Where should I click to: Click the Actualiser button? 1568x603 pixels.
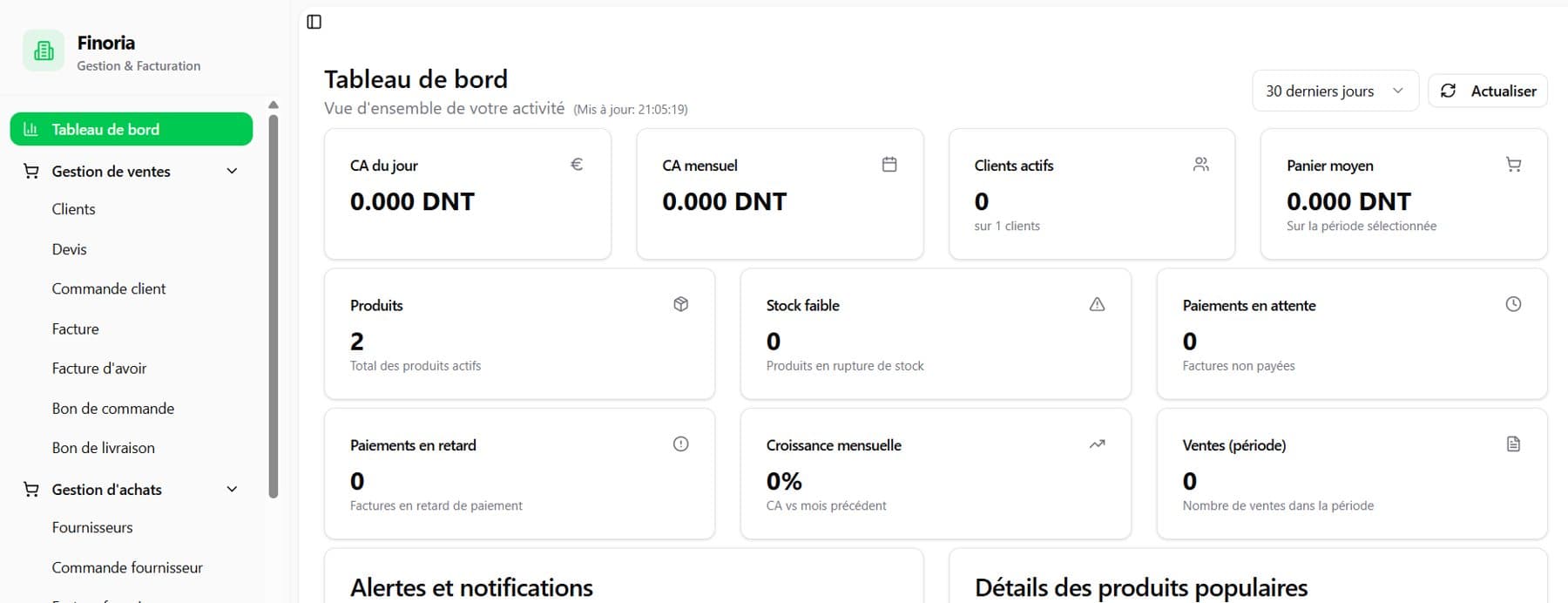tap(1488, 91)
